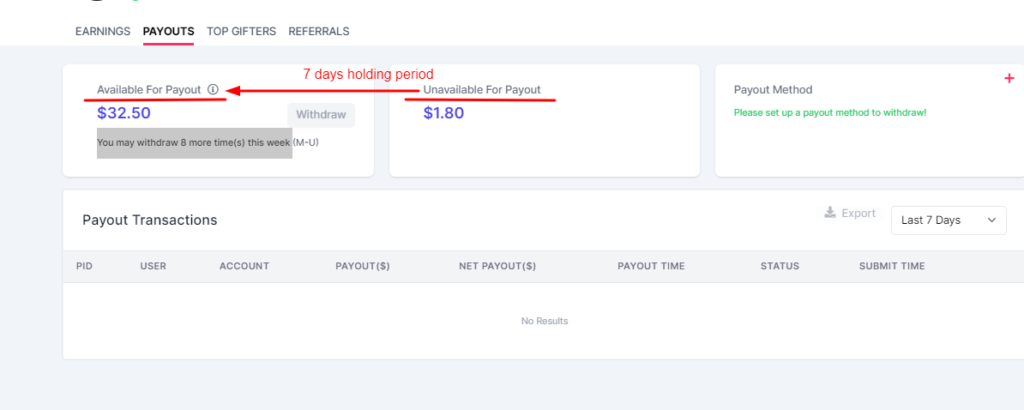Click the NET PAYOUT($) column header
The image size is (1024, 410).
tap(497, 266)
